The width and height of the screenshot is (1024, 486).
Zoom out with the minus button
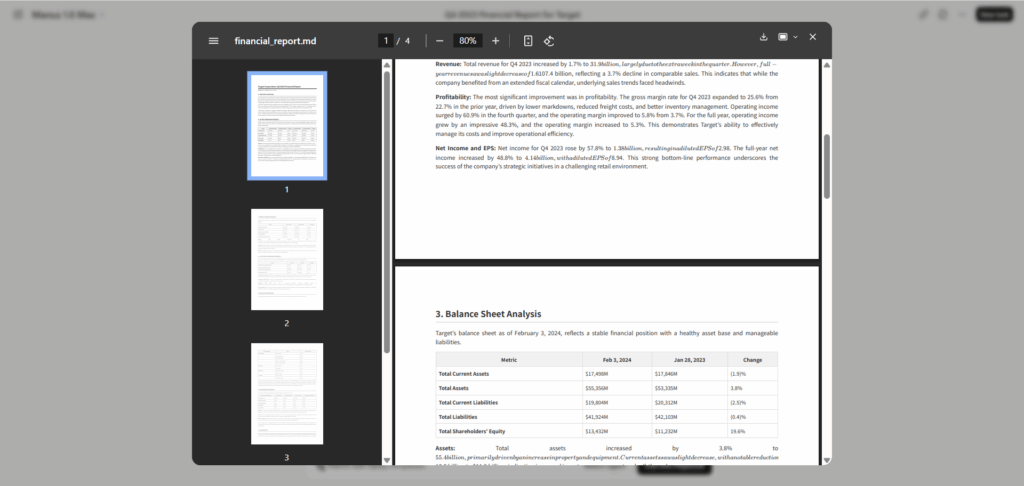[x=440, y=40]
